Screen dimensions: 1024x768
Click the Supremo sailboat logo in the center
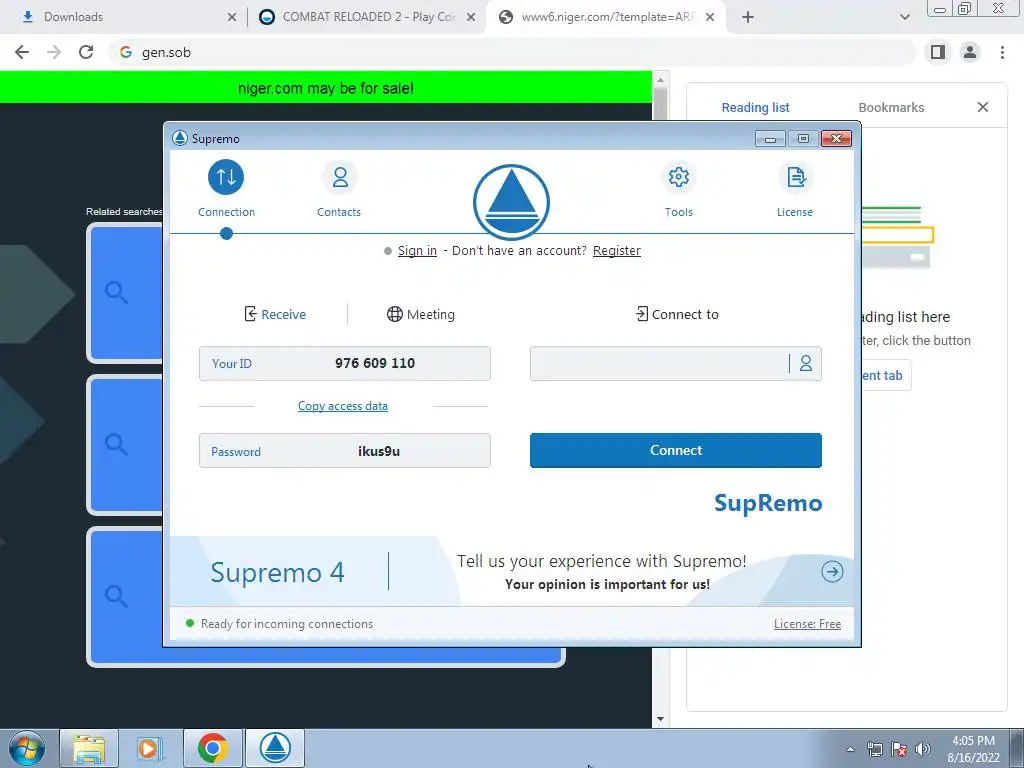coord(511,202)
